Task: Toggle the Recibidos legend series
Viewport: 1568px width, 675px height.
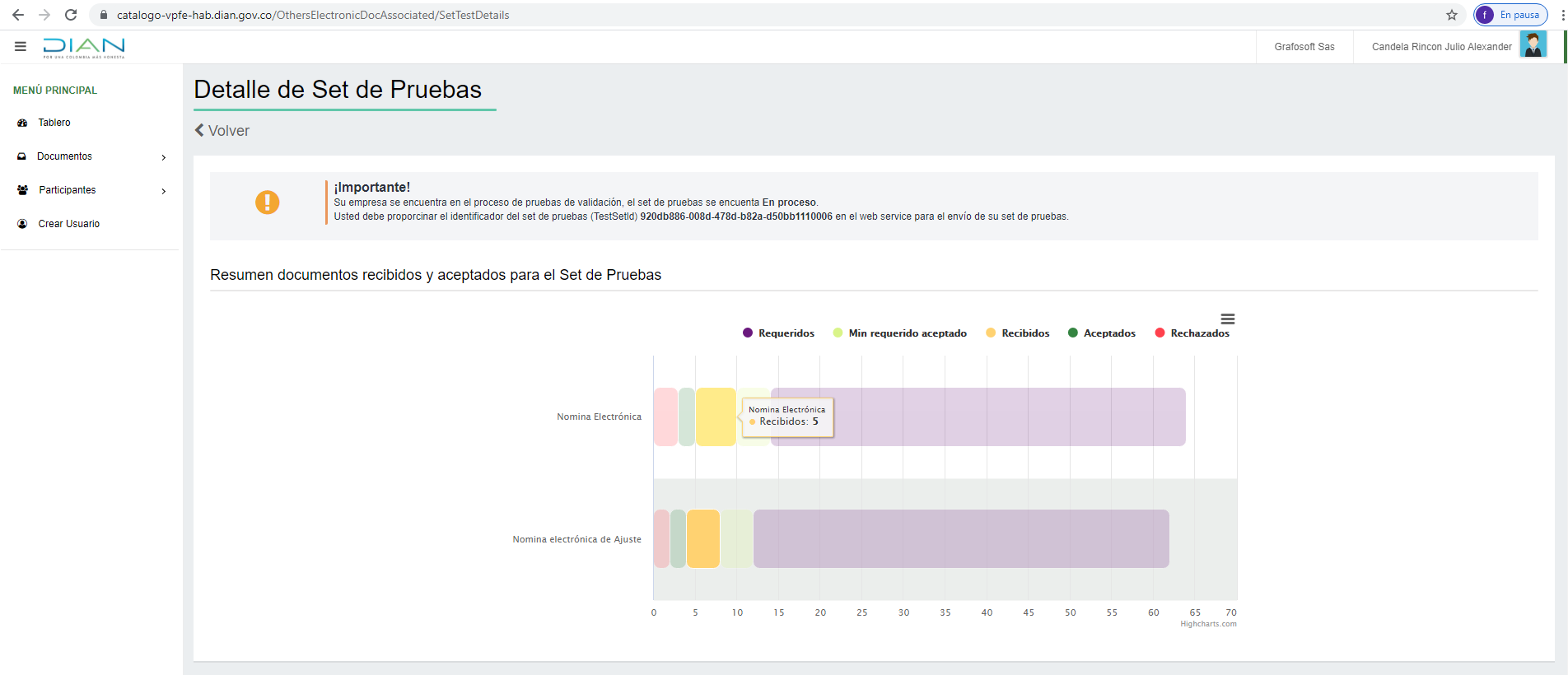Action: click(x=1018, y=333)
